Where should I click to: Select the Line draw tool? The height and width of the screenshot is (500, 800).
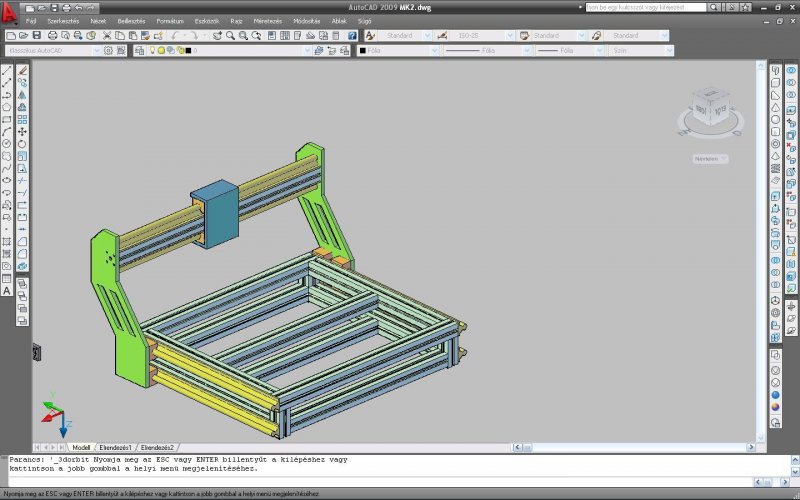(7, 70)
